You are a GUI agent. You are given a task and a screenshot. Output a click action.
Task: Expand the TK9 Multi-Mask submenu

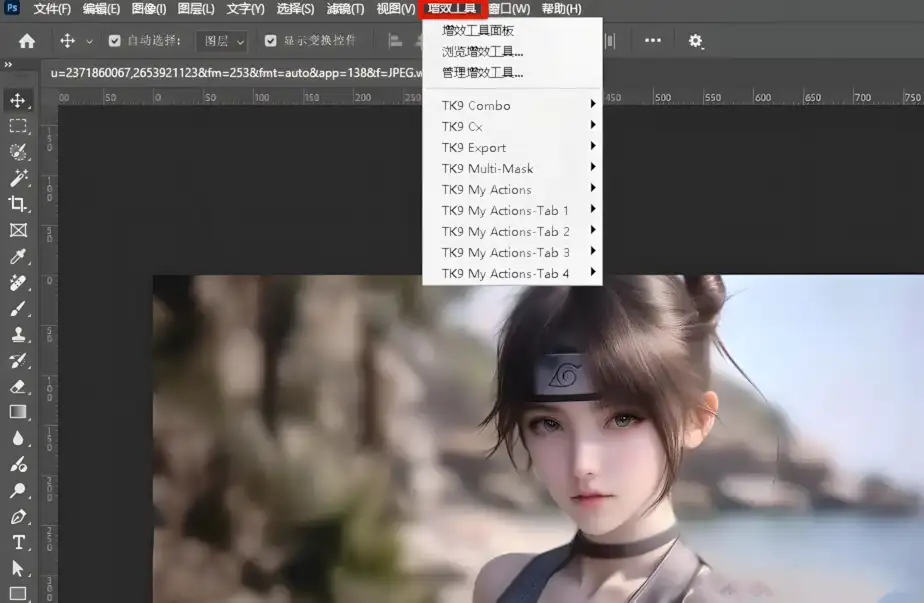tap(512, 169)
